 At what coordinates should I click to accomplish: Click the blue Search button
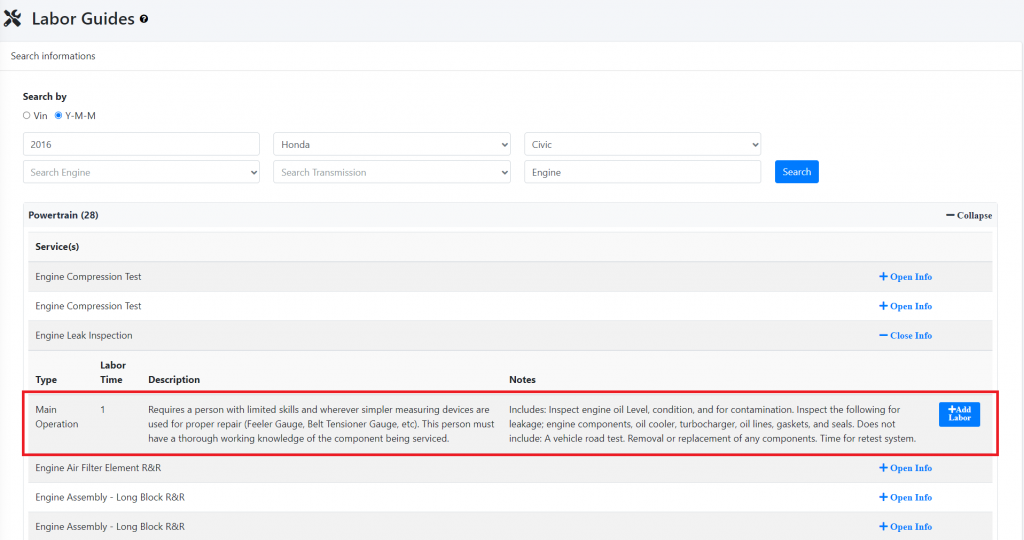pyautogui.click(x=797, y=172)
